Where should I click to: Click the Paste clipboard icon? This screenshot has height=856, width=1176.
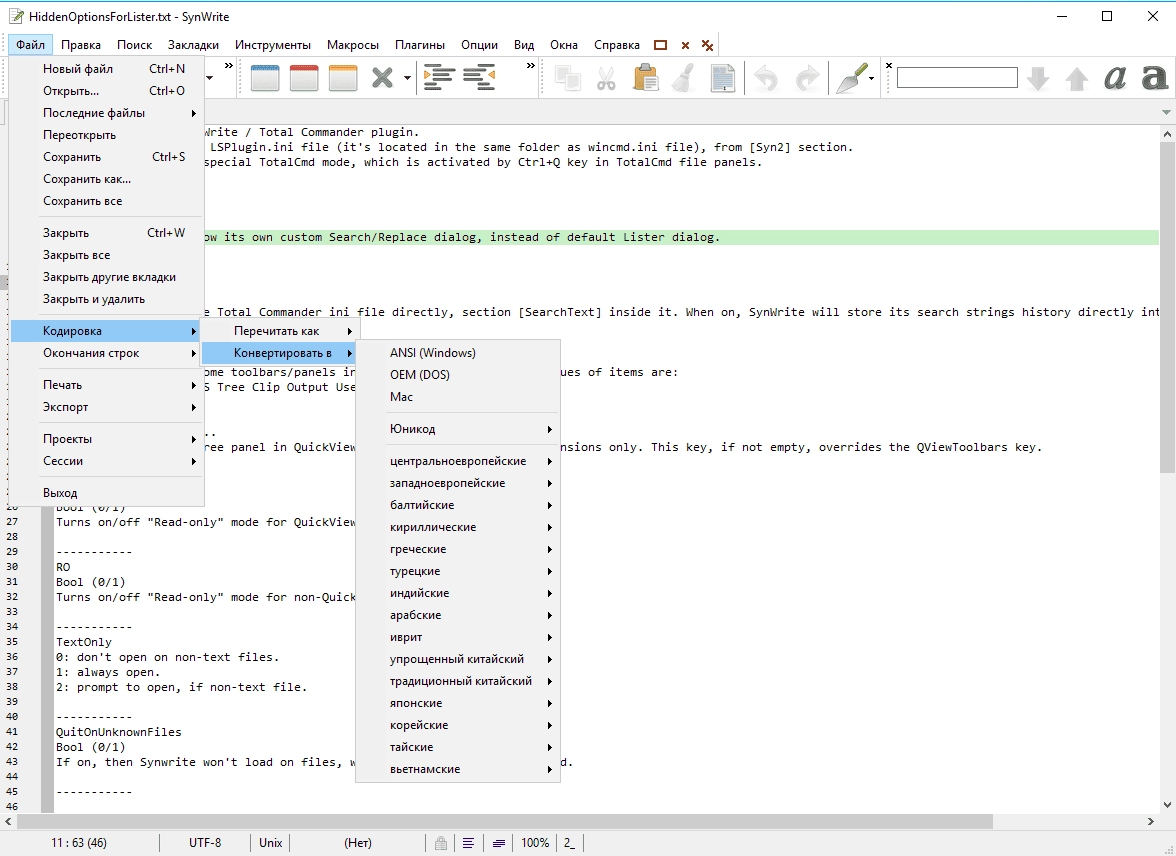point(645,78)
